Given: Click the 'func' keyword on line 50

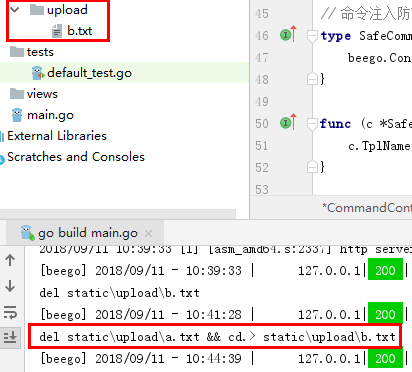Looking at the screenshot, I should pyautogui.click(x=335, y=124).
